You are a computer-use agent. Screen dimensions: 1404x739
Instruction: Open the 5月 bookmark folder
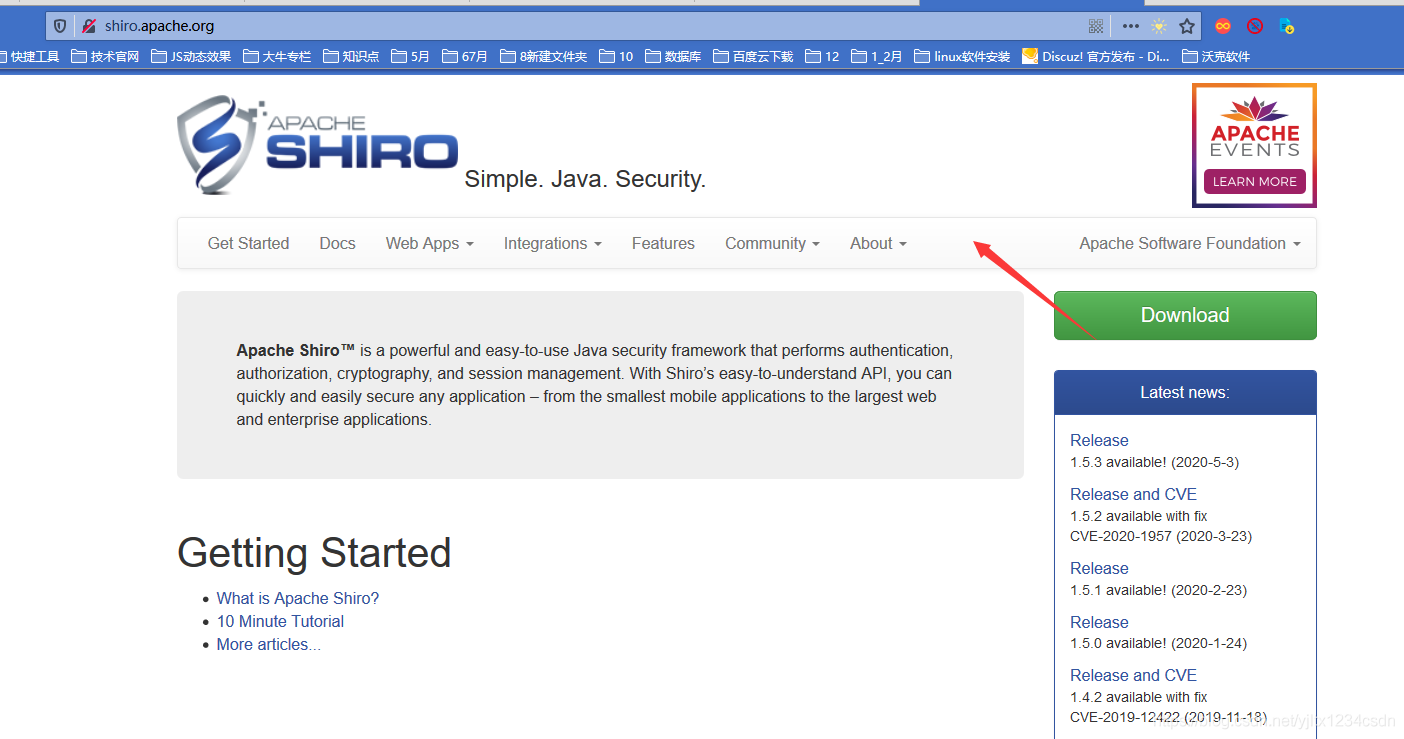[x=410, y=57]
